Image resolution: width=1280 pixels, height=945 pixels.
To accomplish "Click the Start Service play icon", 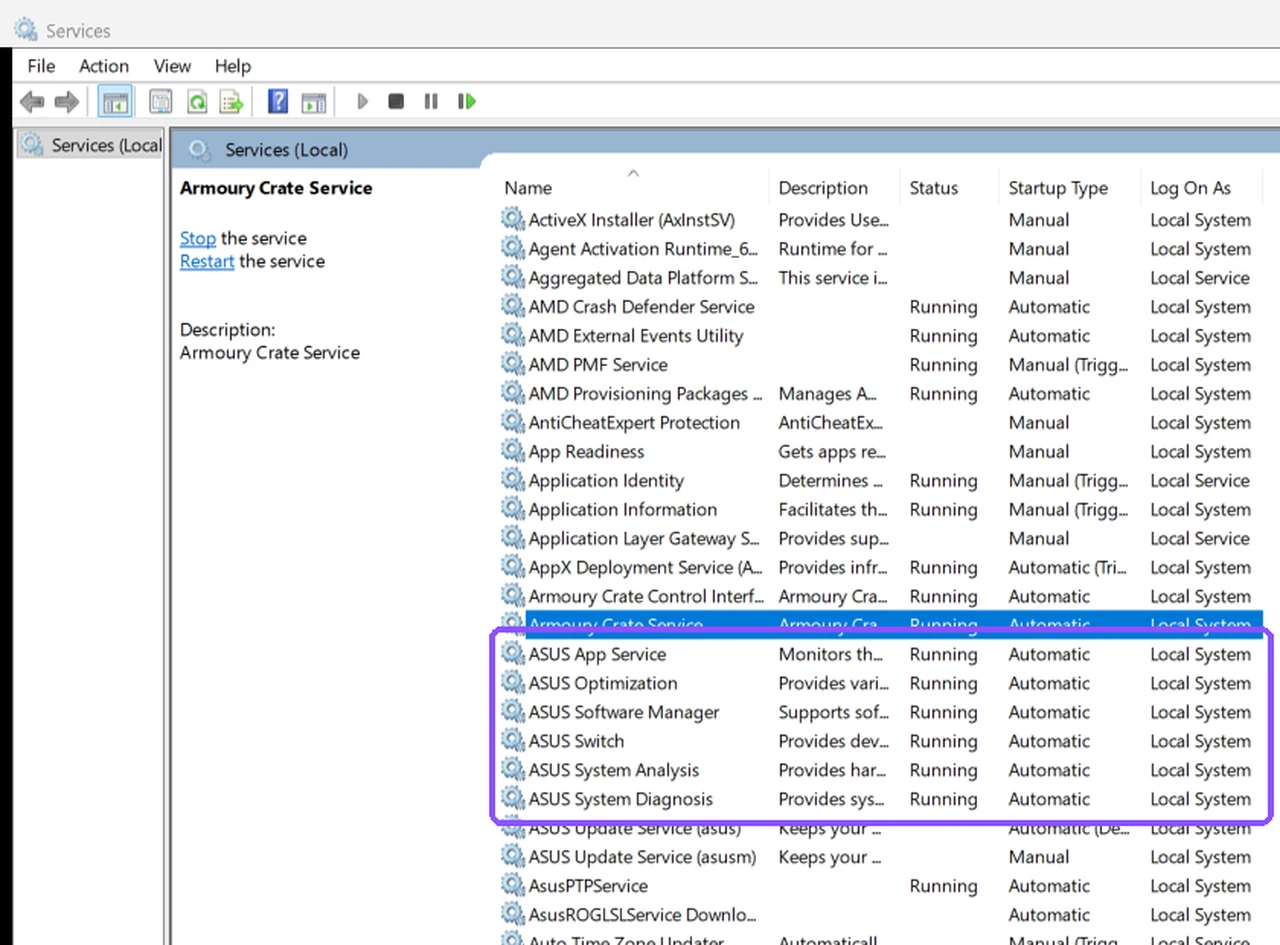I will 362,101.
